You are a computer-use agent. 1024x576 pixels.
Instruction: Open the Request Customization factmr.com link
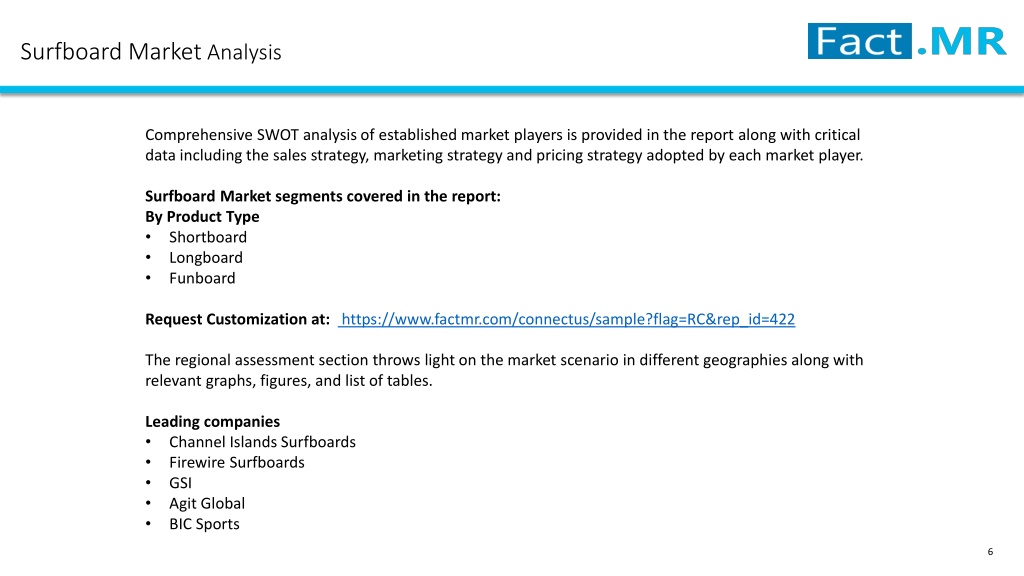click(x=567, y=319)
